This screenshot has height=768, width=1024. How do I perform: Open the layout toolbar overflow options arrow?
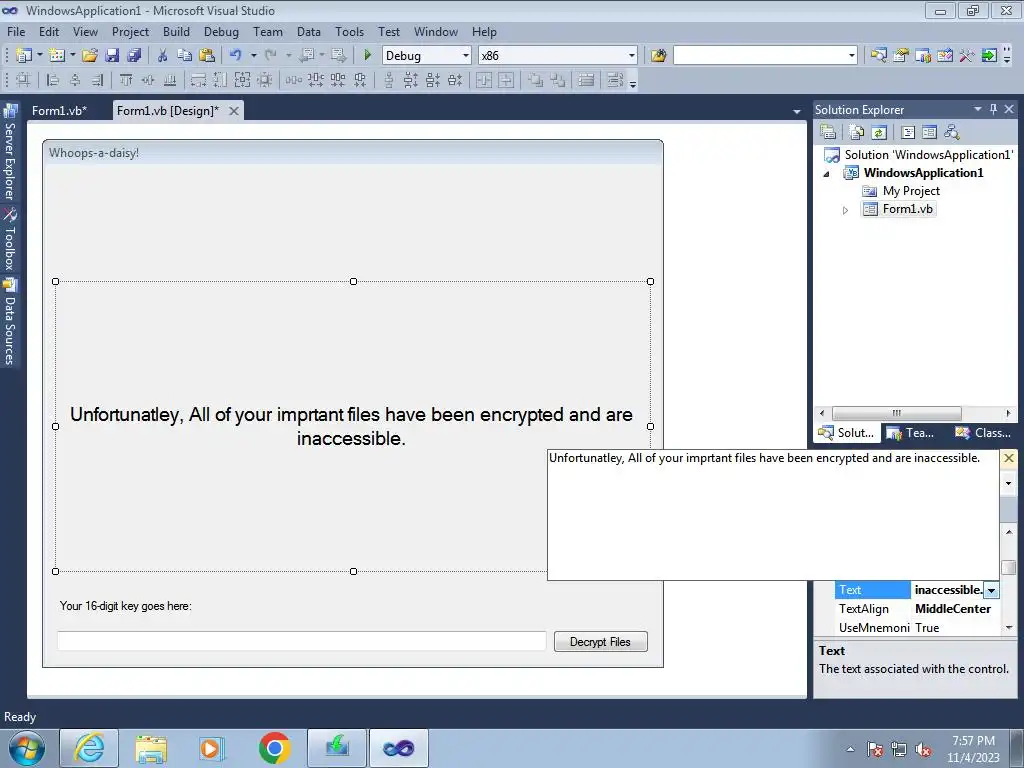pyautogui.click(x=633, y=82)
